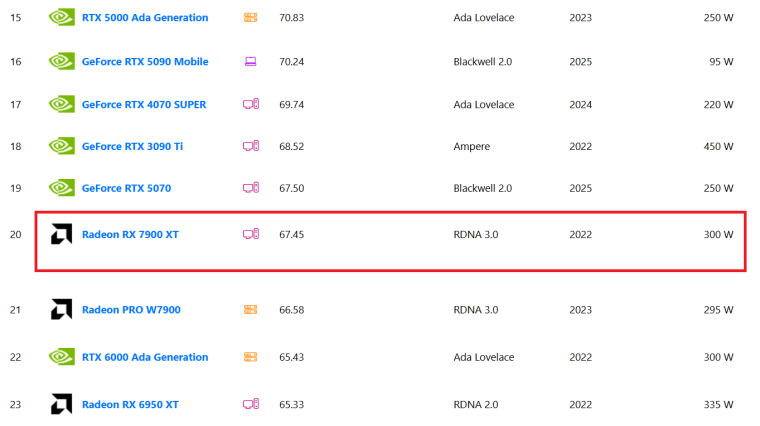Screen dimensions: 760x426
Task: Click NVIDIA logo beside GeForce RTX 5090 Mobile
Action: pos(62,62)
